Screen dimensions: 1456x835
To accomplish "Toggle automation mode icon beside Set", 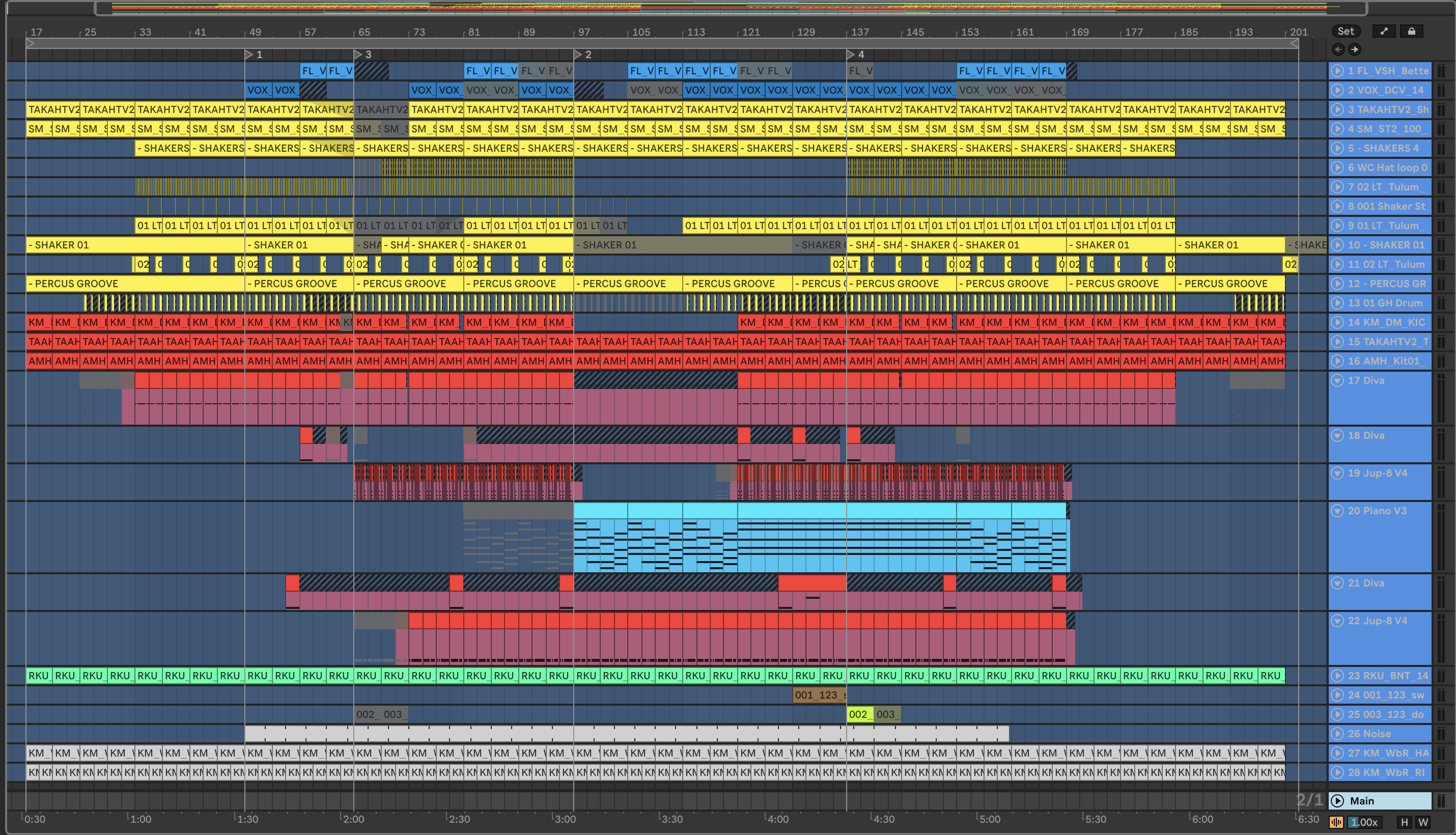I will pos(1384,32).
